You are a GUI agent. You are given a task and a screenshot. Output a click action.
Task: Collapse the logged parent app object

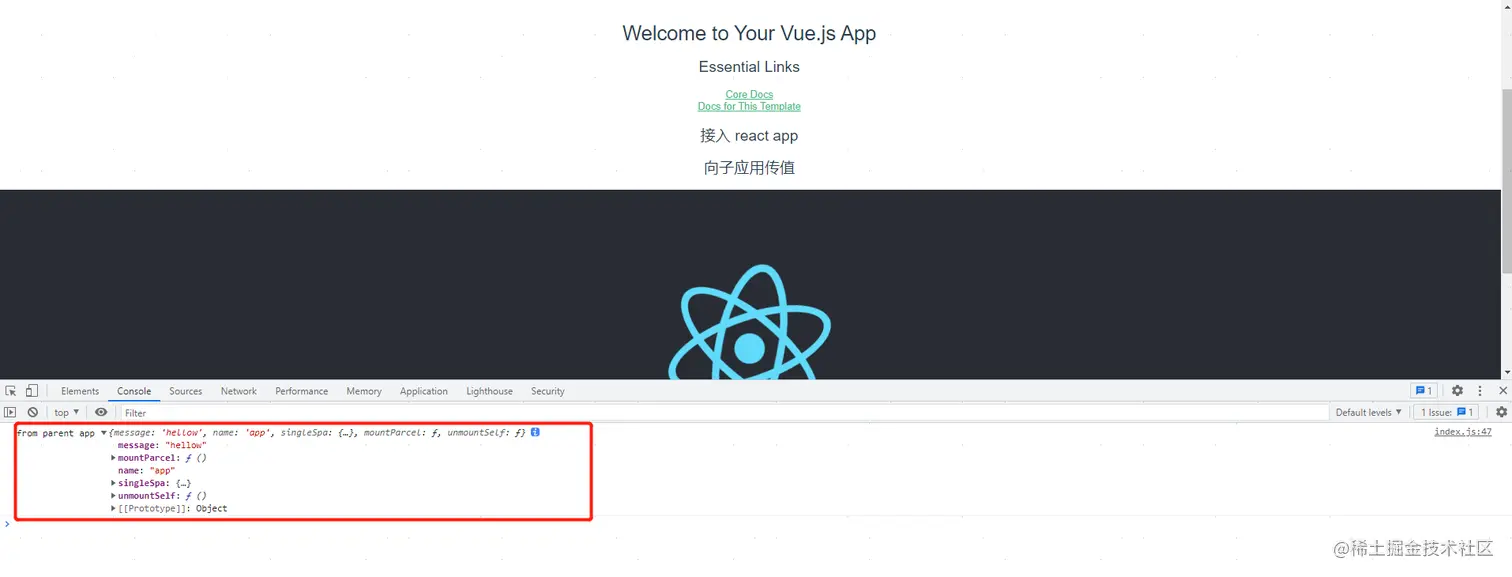pos(104,433)
